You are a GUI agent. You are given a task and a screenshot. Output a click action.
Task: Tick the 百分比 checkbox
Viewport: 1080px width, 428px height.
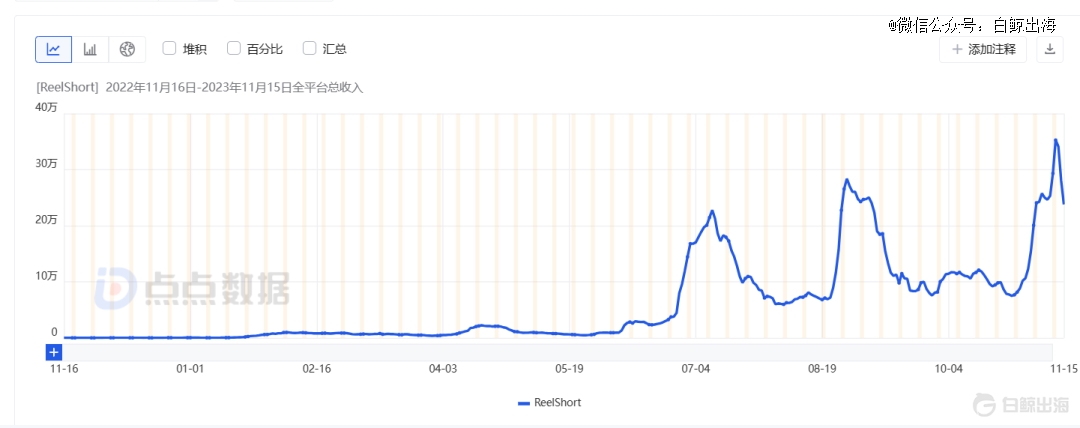point(234,48)
